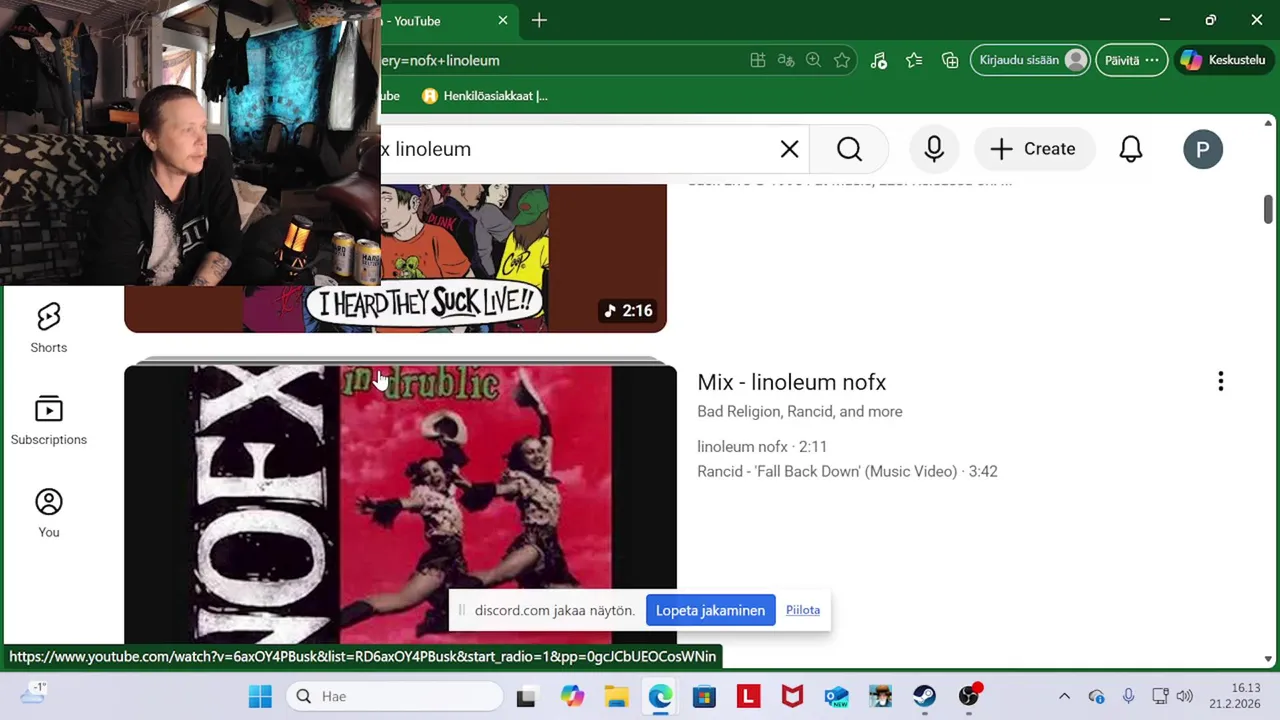
Task: Click Rancid - 'Fall Back Down' track line
Action: click(847, 471)
